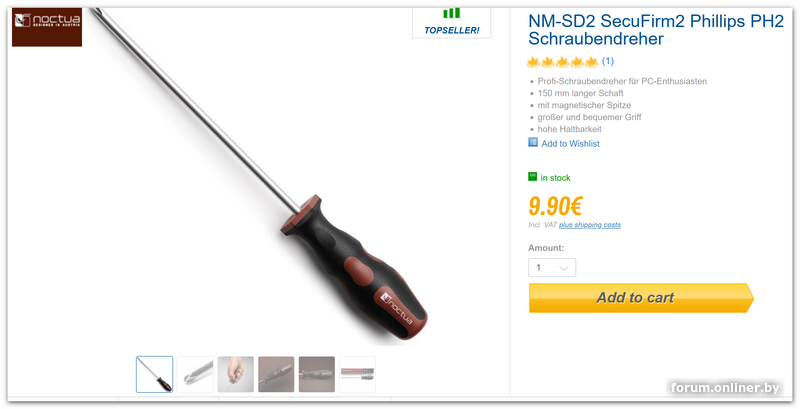Click the TOPSELLER badge with green bars
Viewport: 800px width, 409px height.
(452, 23)
